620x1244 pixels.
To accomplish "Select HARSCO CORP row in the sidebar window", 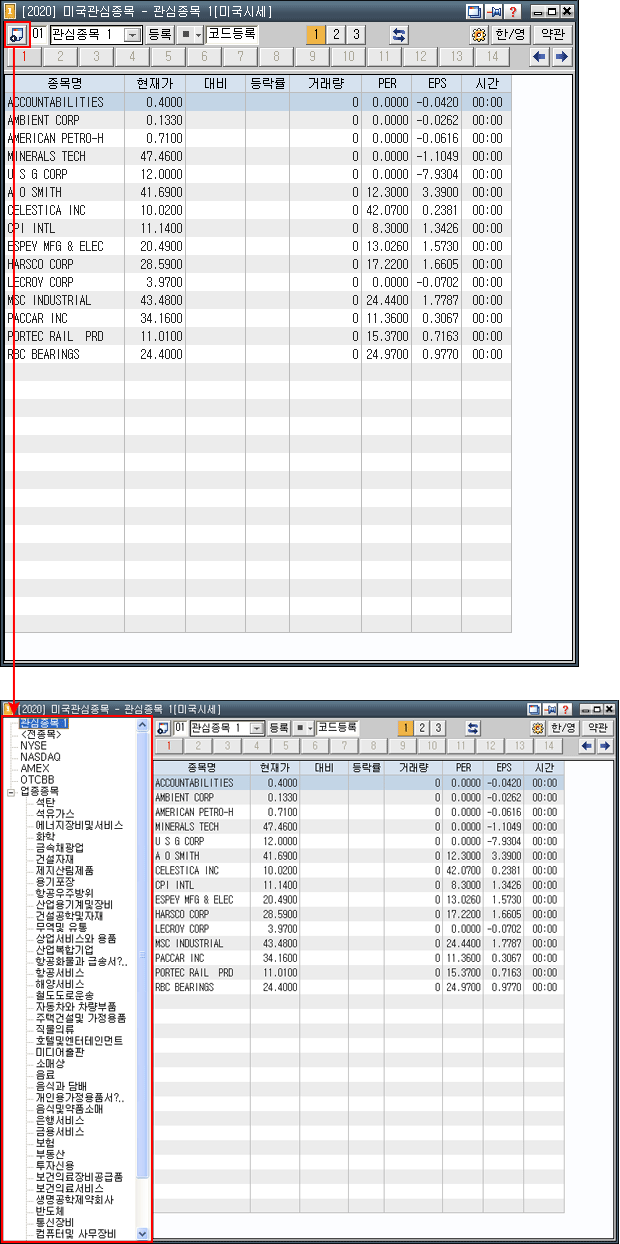I will pyautogui.click(x=358, y=915).
